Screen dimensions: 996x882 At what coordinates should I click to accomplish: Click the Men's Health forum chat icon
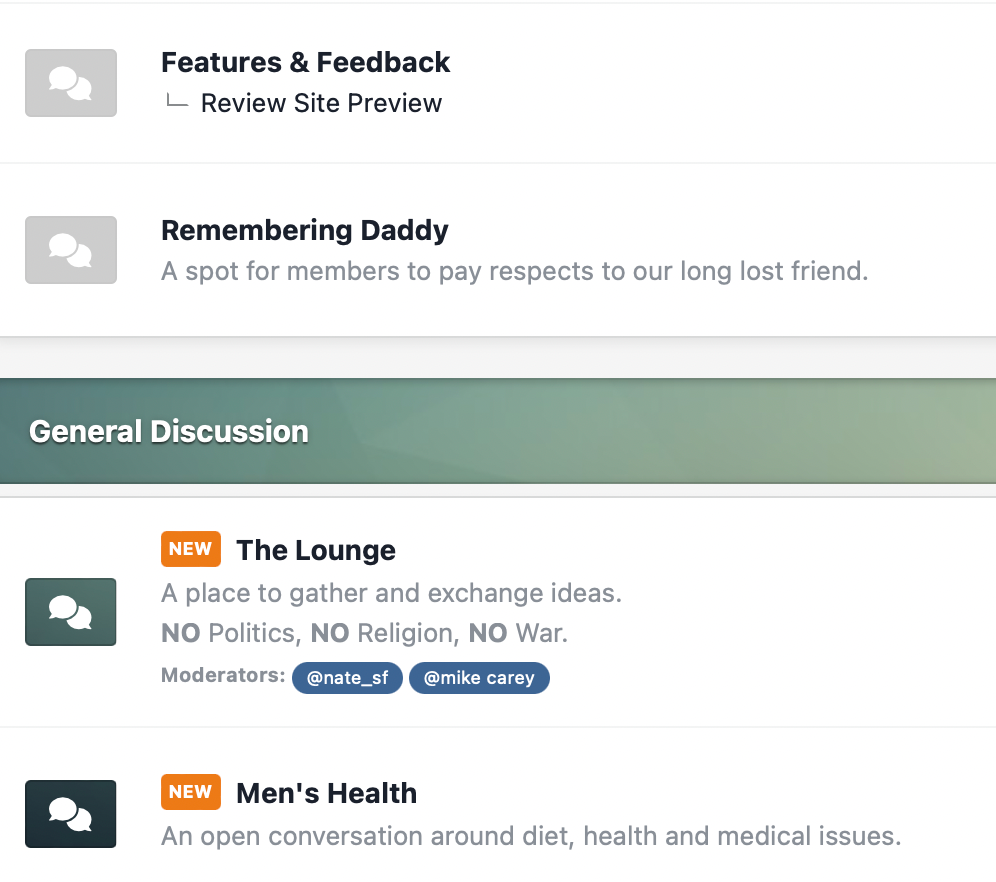pos(70,814)
